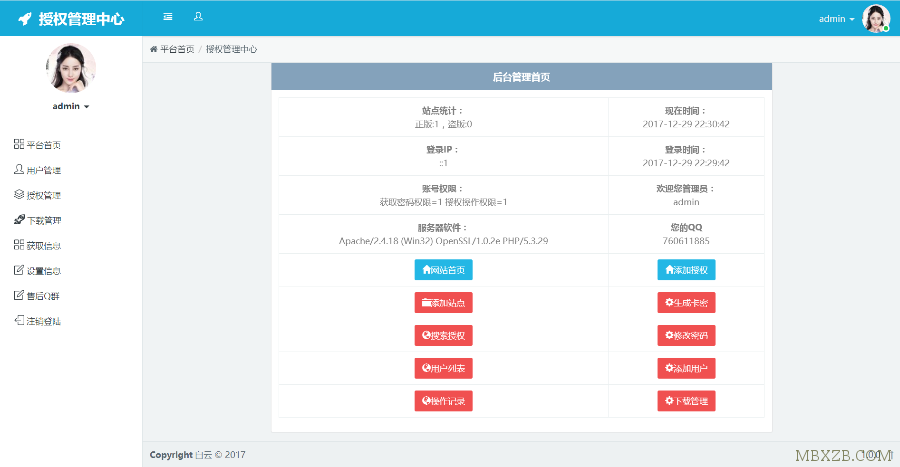The width and height of the screenshot is (900, 467).
Task: Click breadcrumb text 授权管理中心
Action: pyautogui.click(x=231, y=49)
